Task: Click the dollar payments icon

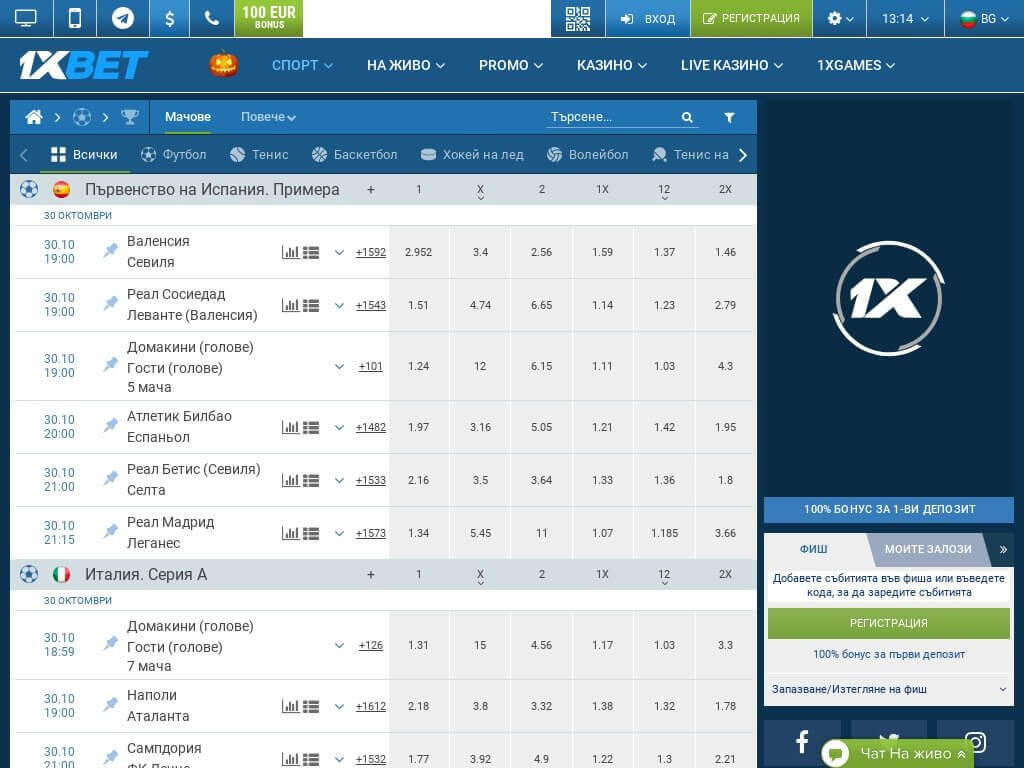Action: pyautogui.click(x=169, y=18)
